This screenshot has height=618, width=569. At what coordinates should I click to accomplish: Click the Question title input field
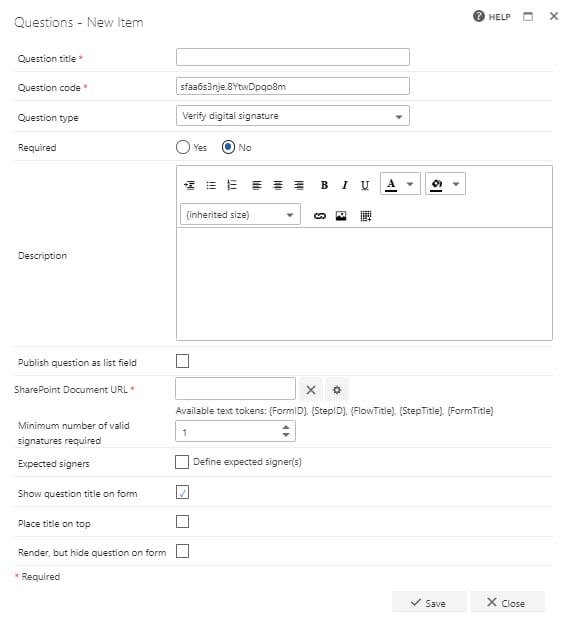tap(293, 57)
